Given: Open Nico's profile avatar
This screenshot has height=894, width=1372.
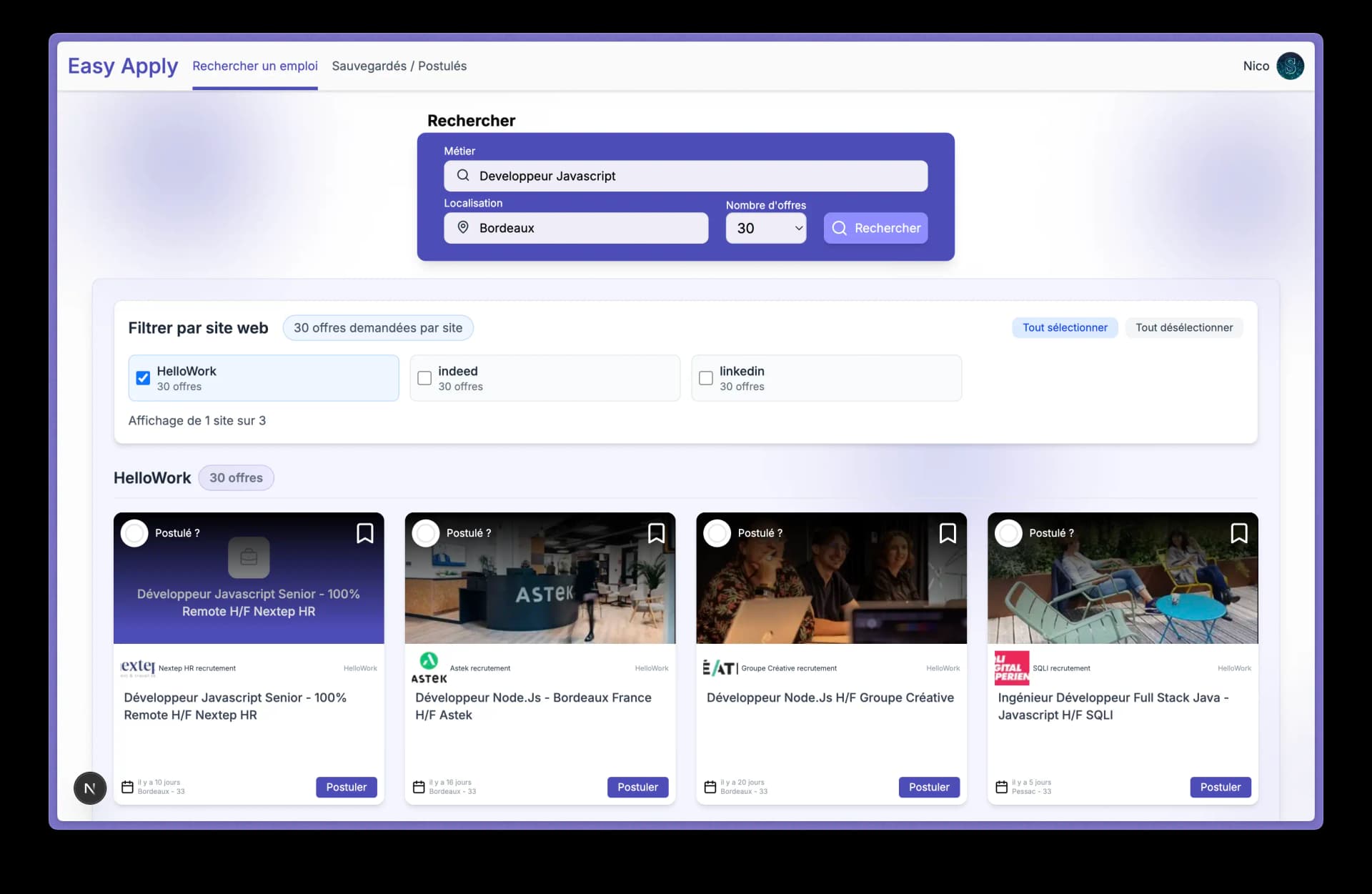Looking at the screenshot, I should (x=1290, y=66).
